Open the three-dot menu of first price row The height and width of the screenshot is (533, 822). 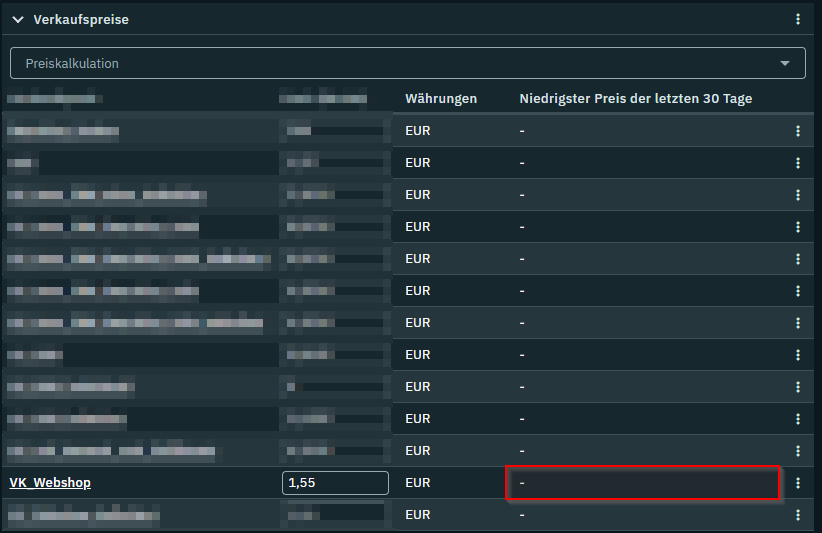pos(797,131)
